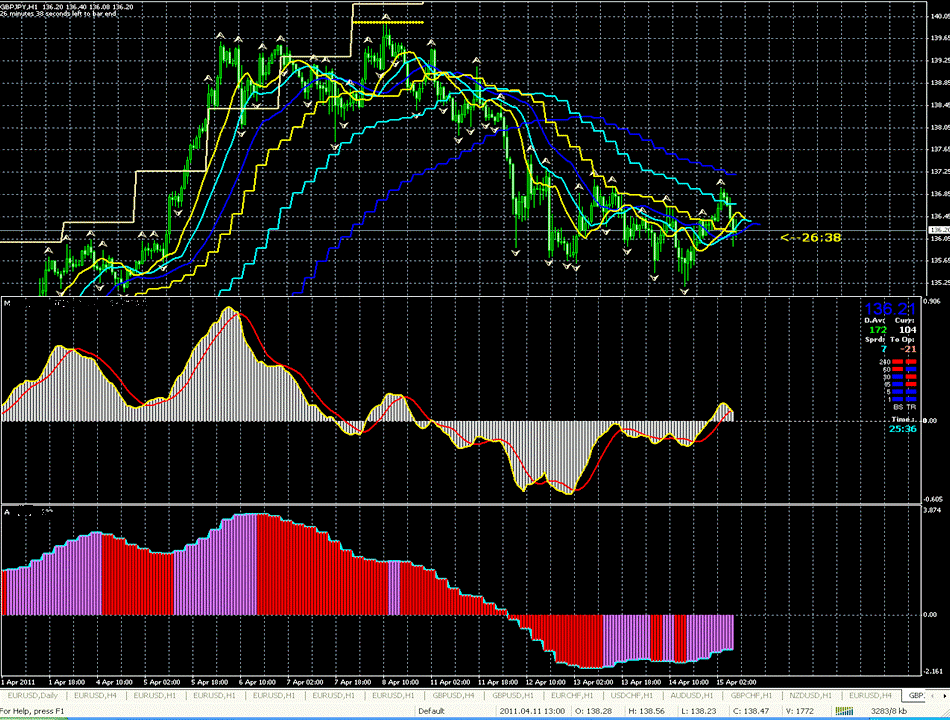Open the GBPUSD,H4 chart tab
Image resolution: width=950 pixels, height=720 pixels.
(x=453, y=695)
